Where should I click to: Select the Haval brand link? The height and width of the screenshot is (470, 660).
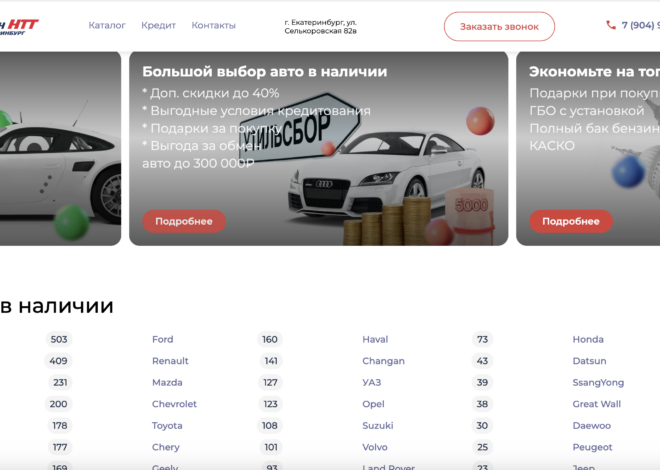[x=375, y=339]
